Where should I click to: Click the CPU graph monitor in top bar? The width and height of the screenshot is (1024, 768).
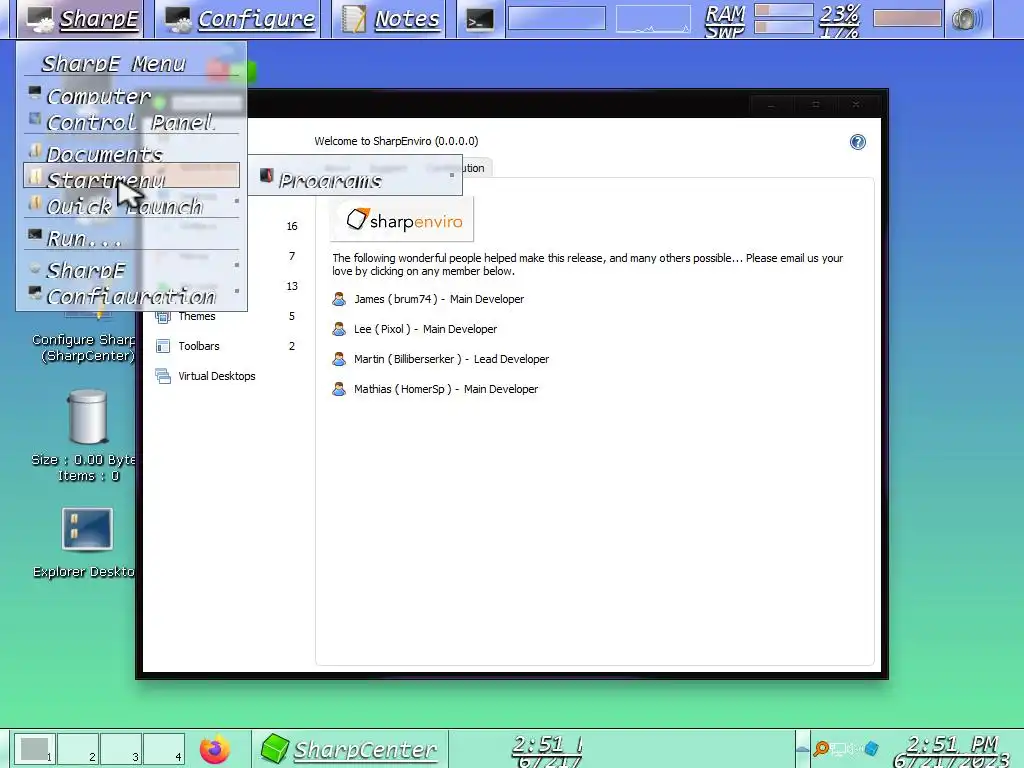(x=652, y=19)
